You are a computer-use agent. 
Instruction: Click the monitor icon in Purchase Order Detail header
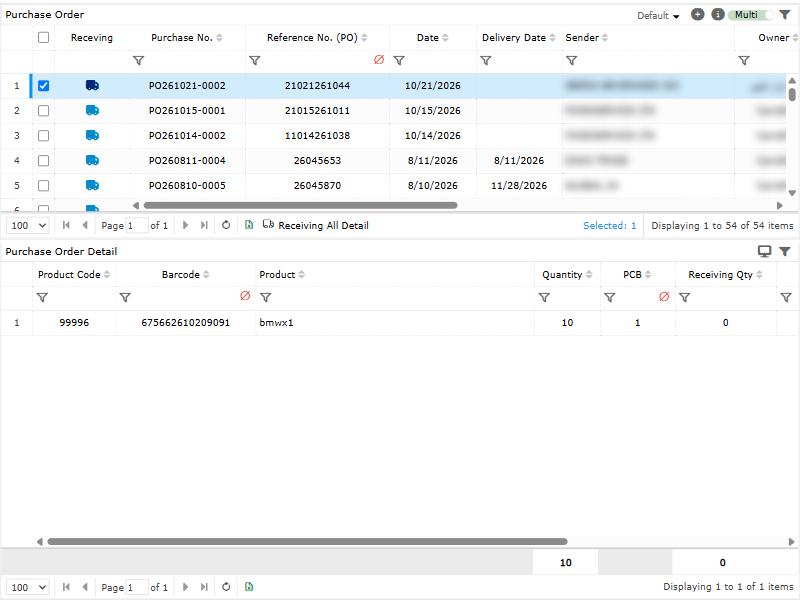tap(764, 251)
